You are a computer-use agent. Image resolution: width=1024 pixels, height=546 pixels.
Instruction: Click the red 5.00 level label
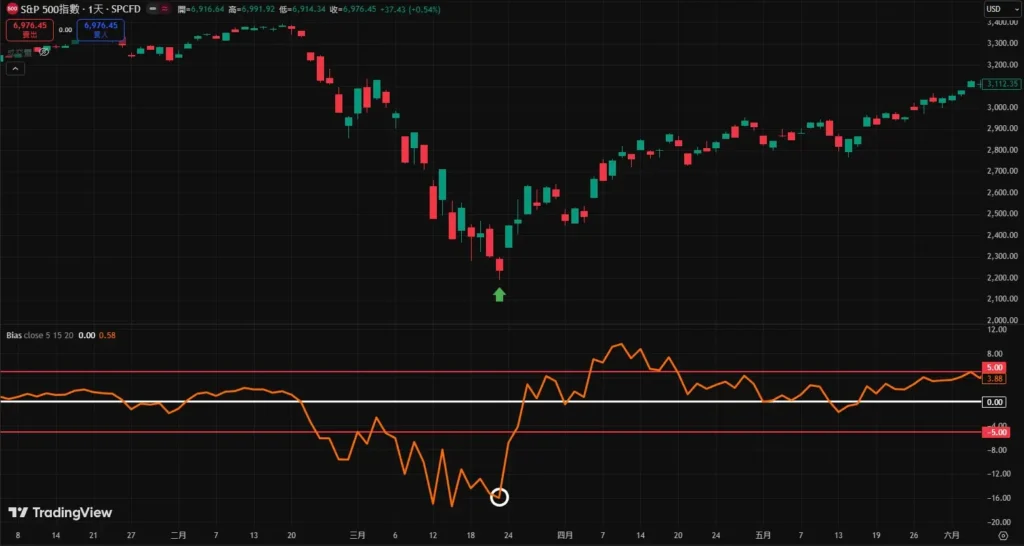994,368
